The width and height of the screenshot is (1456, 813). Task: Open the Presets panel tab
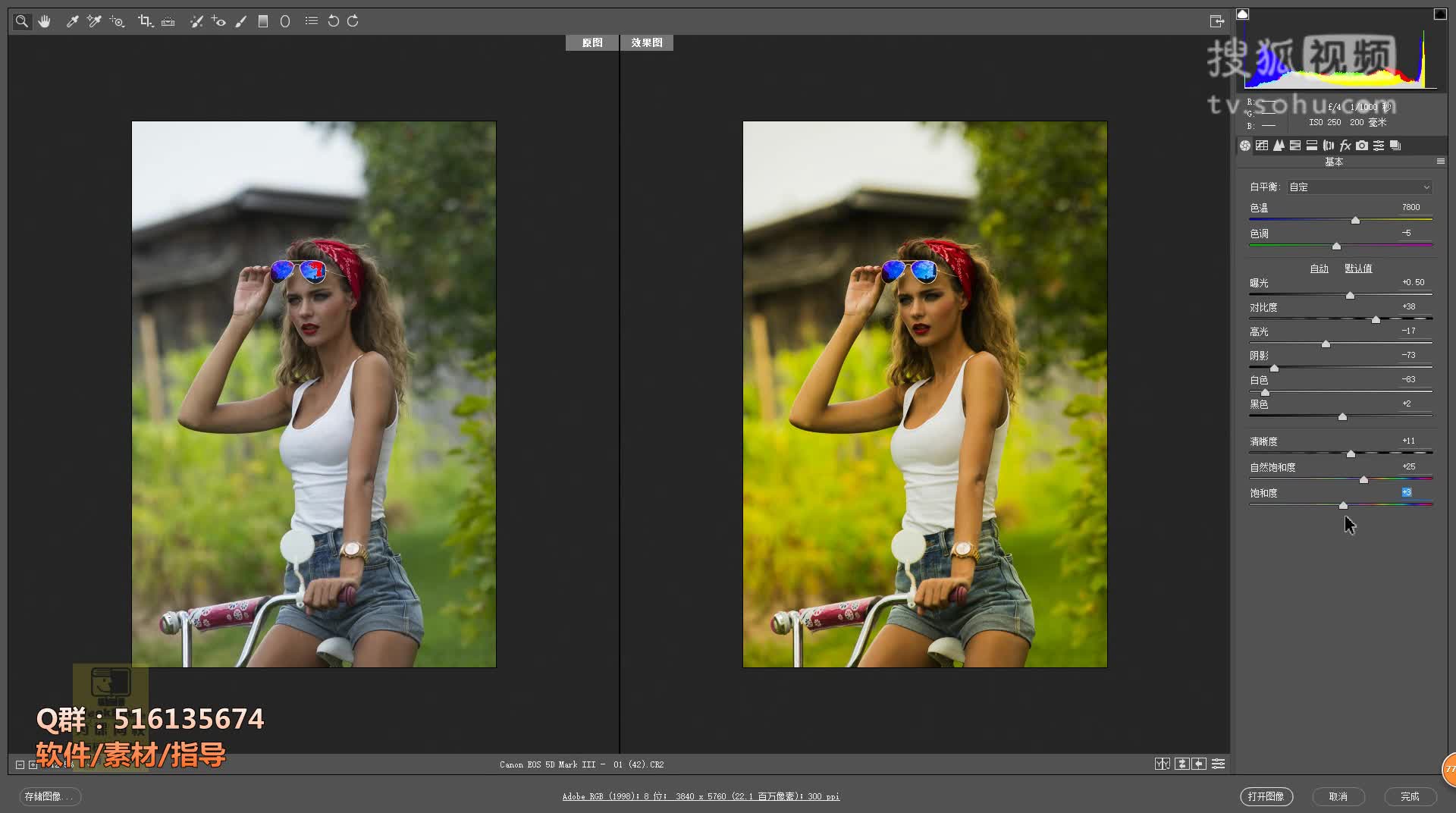(x=1379, y=146)
